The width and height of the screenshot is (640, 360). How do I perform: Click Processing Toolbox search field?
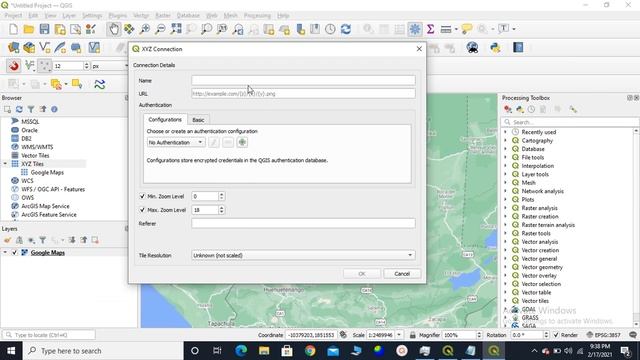pos(569,122)
